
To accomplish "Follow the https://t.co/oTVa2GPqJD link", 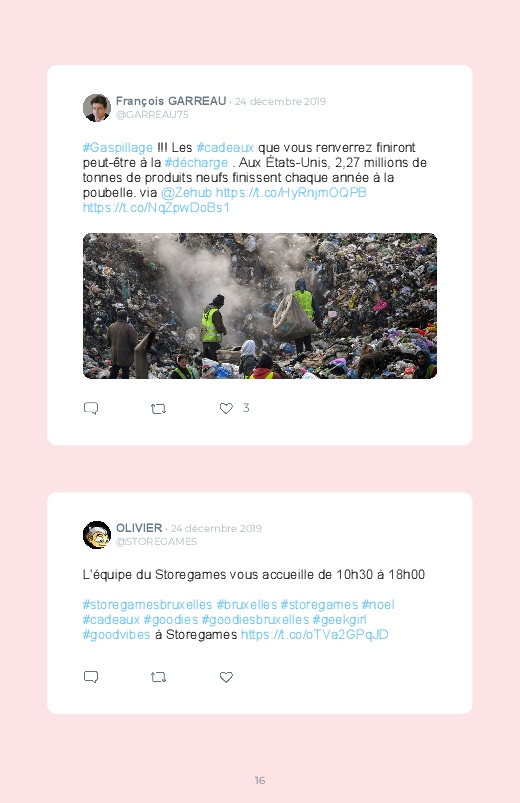I will pyautogui.click(x=315, y=635).
